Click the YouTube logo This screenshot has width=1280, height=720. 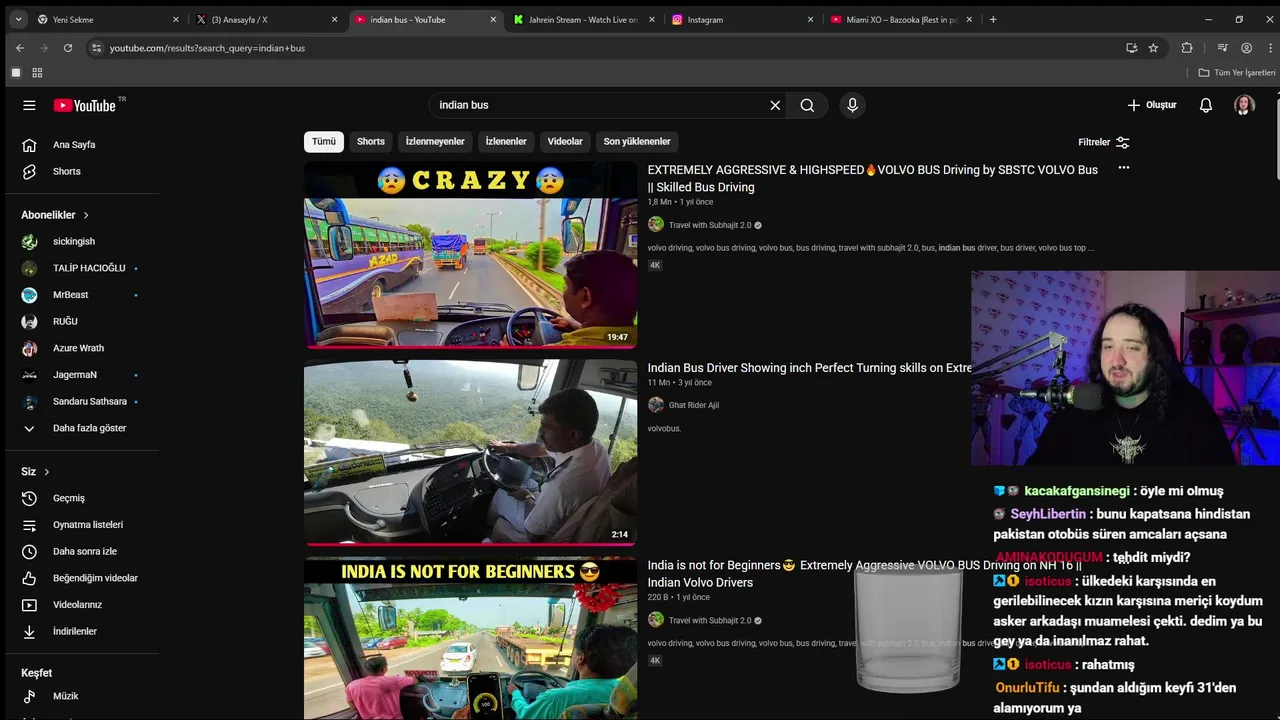point(85,105)
